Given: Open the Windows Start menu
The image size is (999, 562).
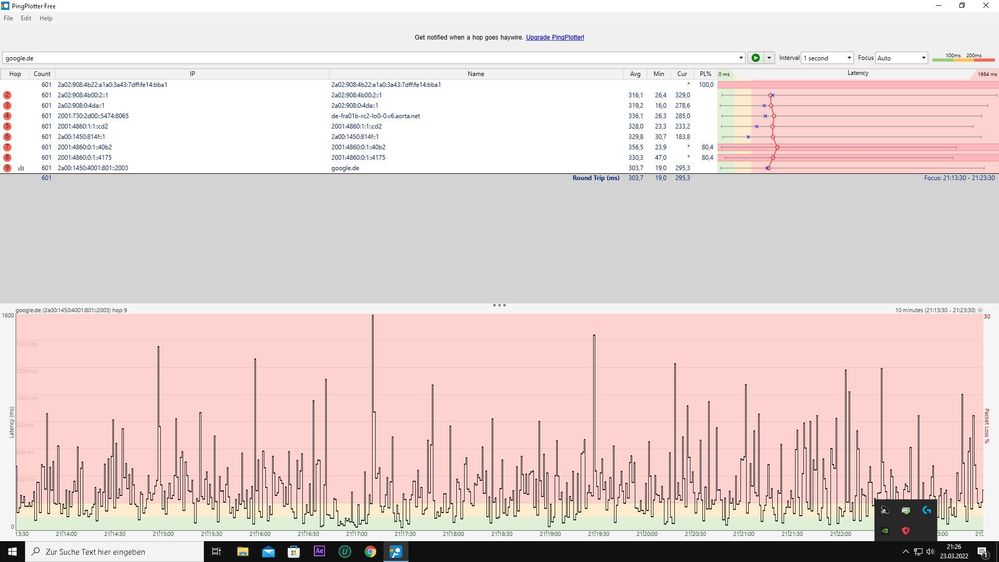Looking at the screenshot, I should pos(12,552).
